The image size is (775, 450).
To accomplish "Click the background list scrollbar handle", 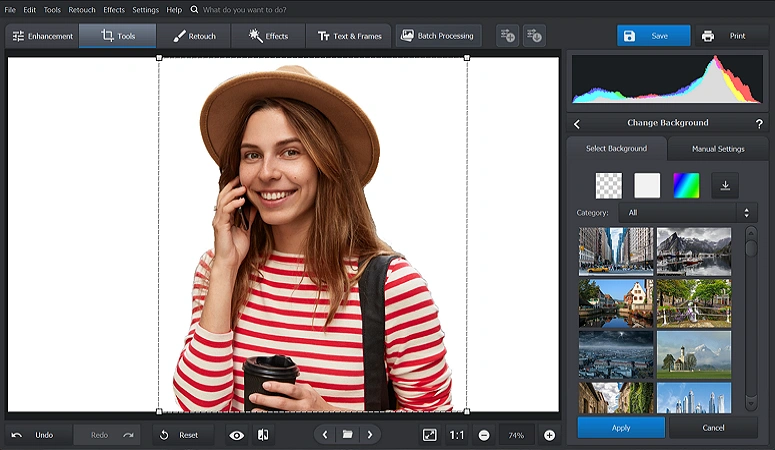I will tap(751, 248).
